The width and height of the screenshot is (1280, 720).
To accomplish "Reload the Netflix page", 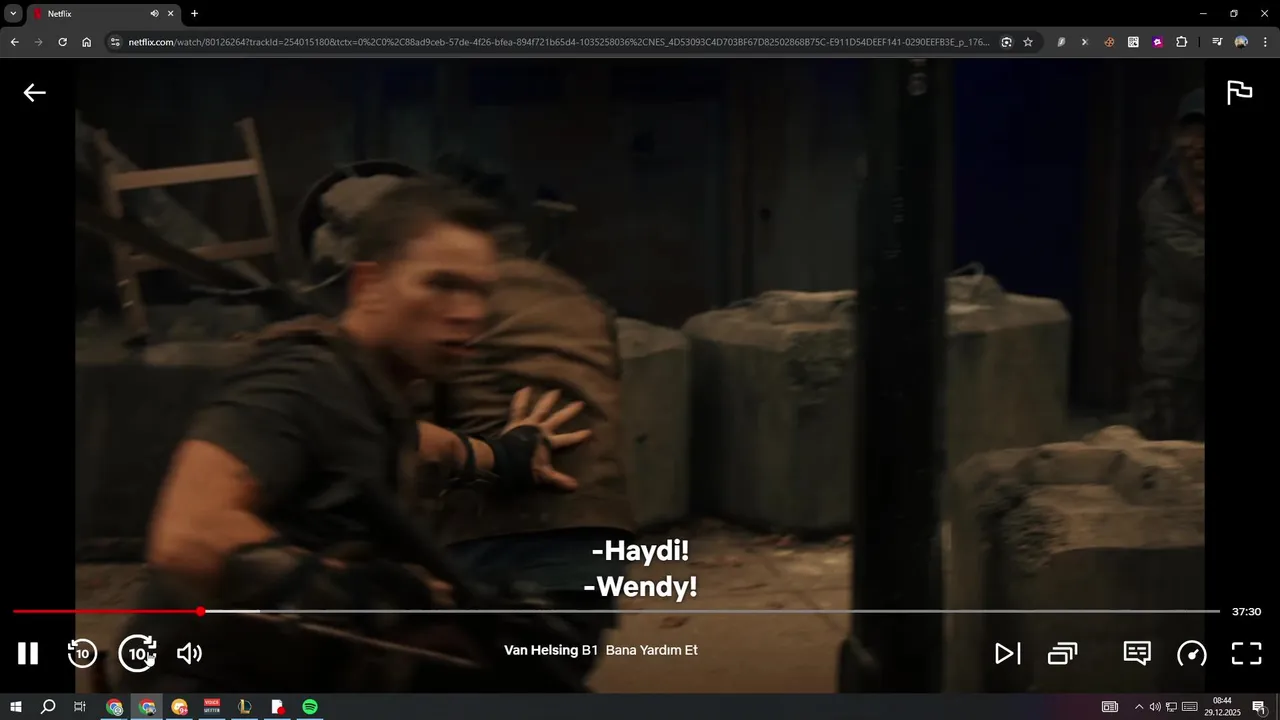I will click(x=62, y=42).
